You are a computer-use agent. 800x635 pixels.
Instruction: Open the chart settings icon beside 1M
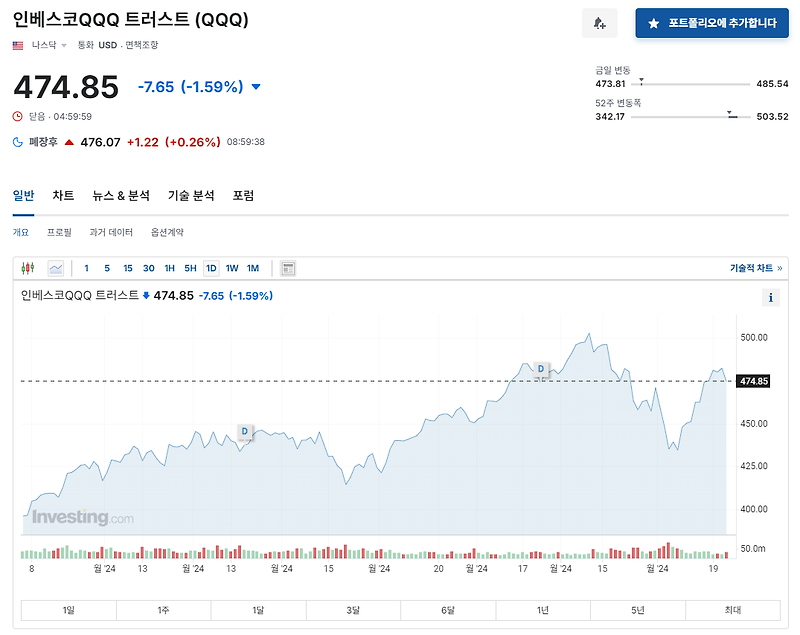[286, 268]
